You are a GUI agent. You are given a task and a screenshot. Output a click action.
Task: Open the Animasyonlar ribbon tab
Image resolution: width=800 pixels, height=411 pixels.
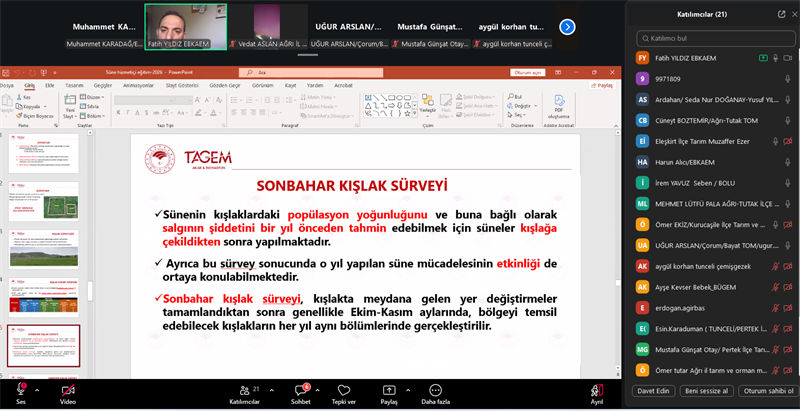pyautogui.click(x=136, y=86)
